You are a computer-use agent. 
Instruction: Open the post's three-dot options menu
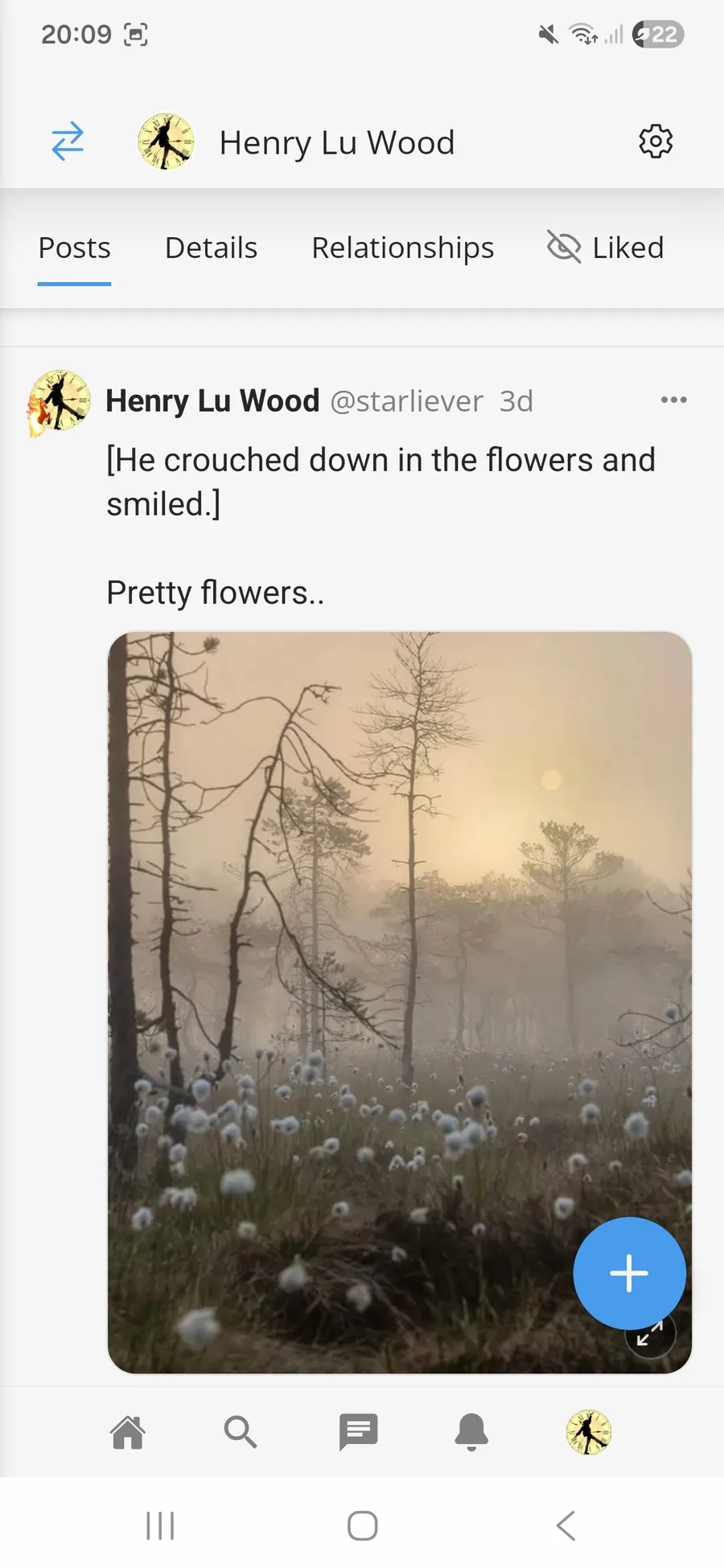coord(673,400)
